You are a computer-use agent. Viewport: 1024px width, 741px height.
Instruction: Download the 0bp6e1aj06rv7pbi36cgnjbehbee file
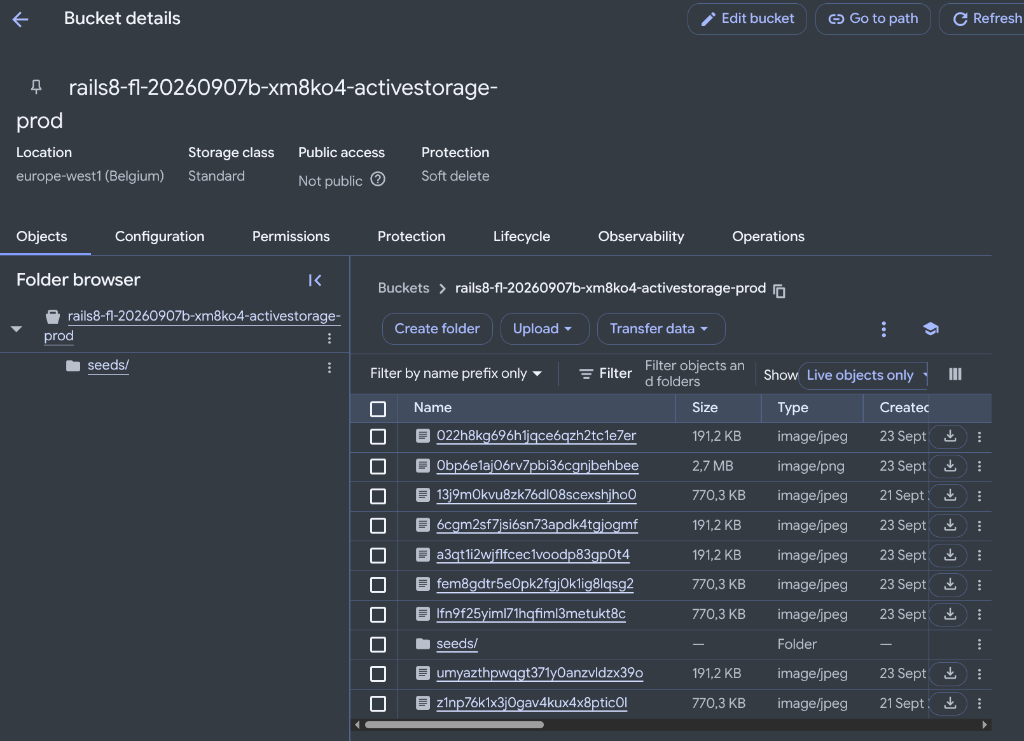click(950, 466)
